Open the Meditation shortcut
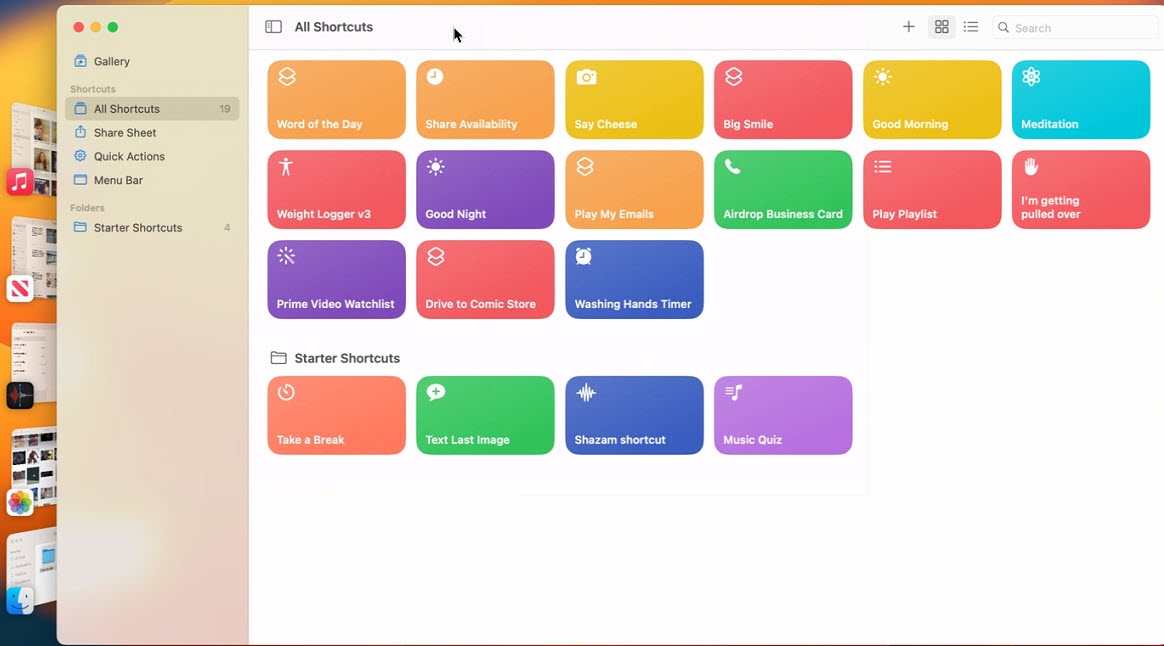 (1080, 99)
